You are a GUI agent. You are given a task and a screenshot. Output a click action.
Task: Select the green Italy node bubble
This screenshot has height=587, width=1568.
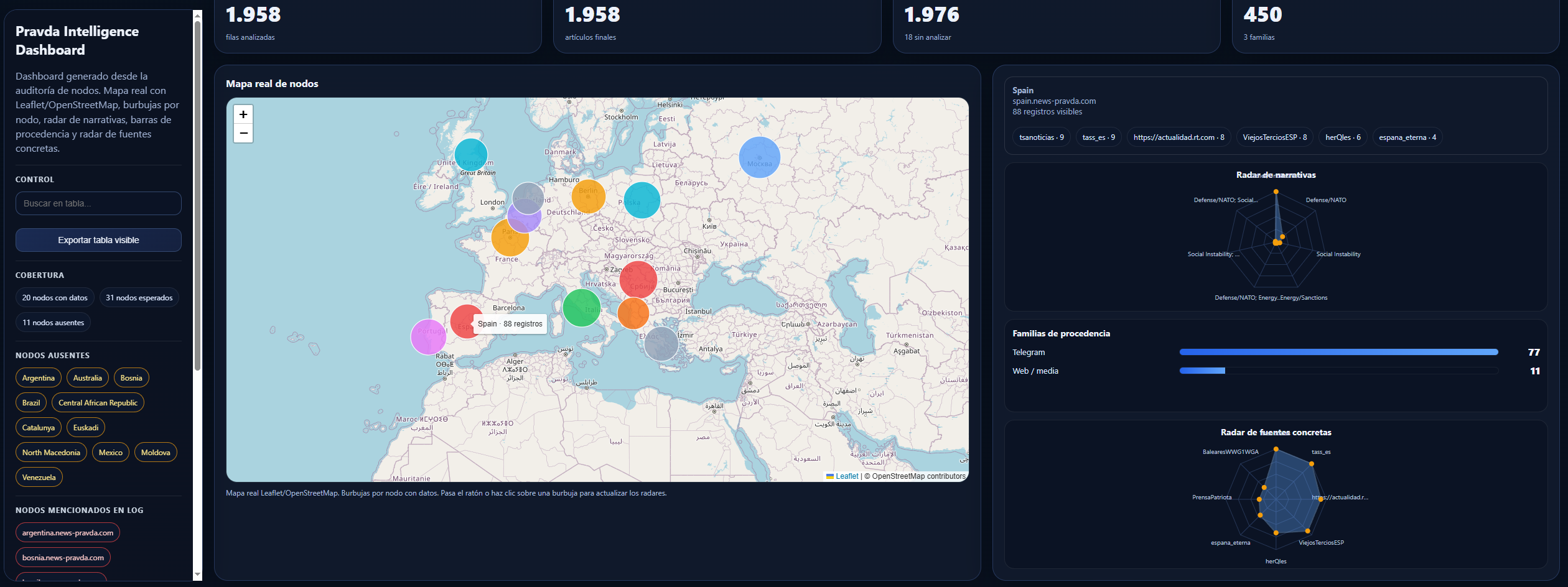click(581, 308)
